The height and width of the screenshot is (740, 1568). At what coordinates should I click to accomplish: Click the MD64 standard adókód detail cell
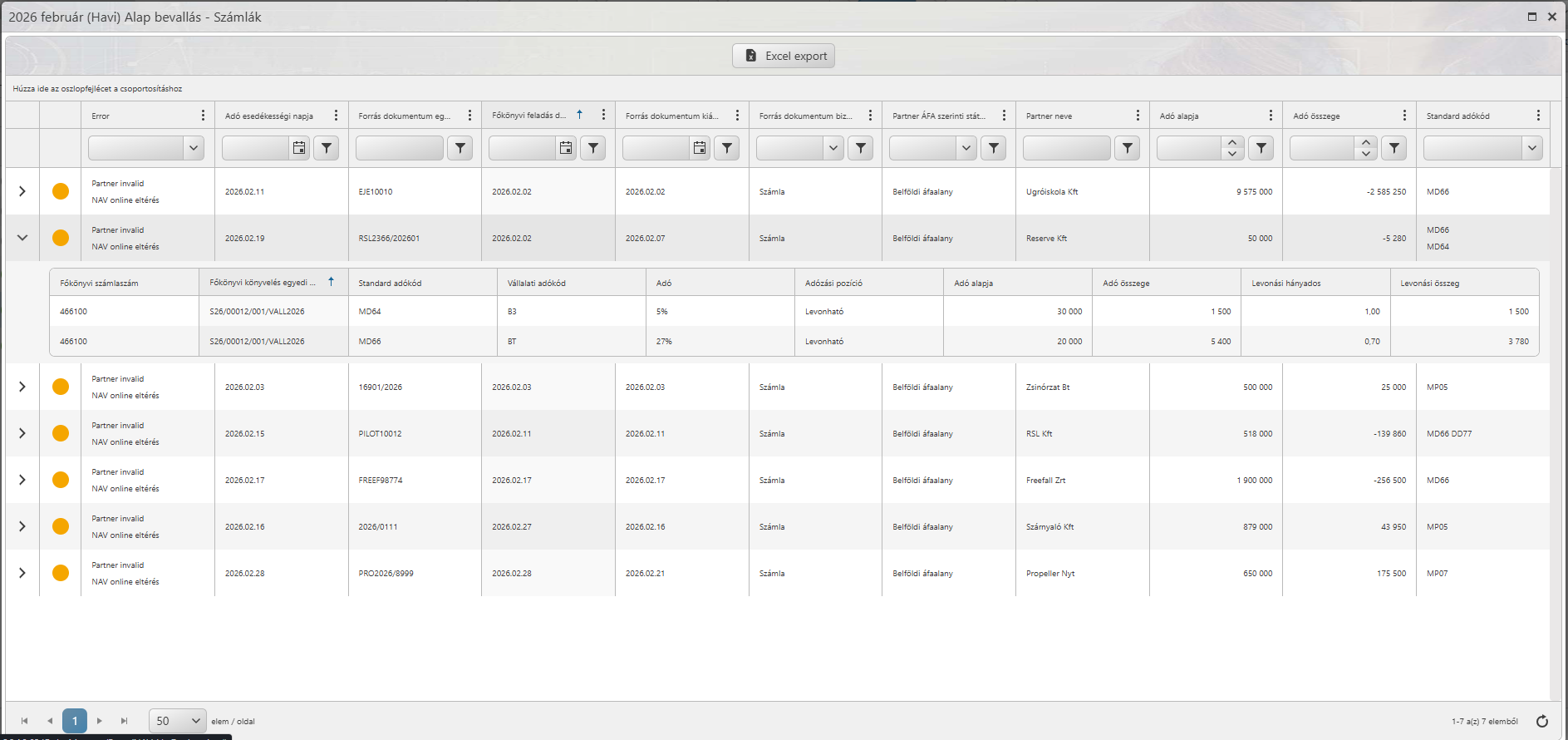tap(422, 311)
